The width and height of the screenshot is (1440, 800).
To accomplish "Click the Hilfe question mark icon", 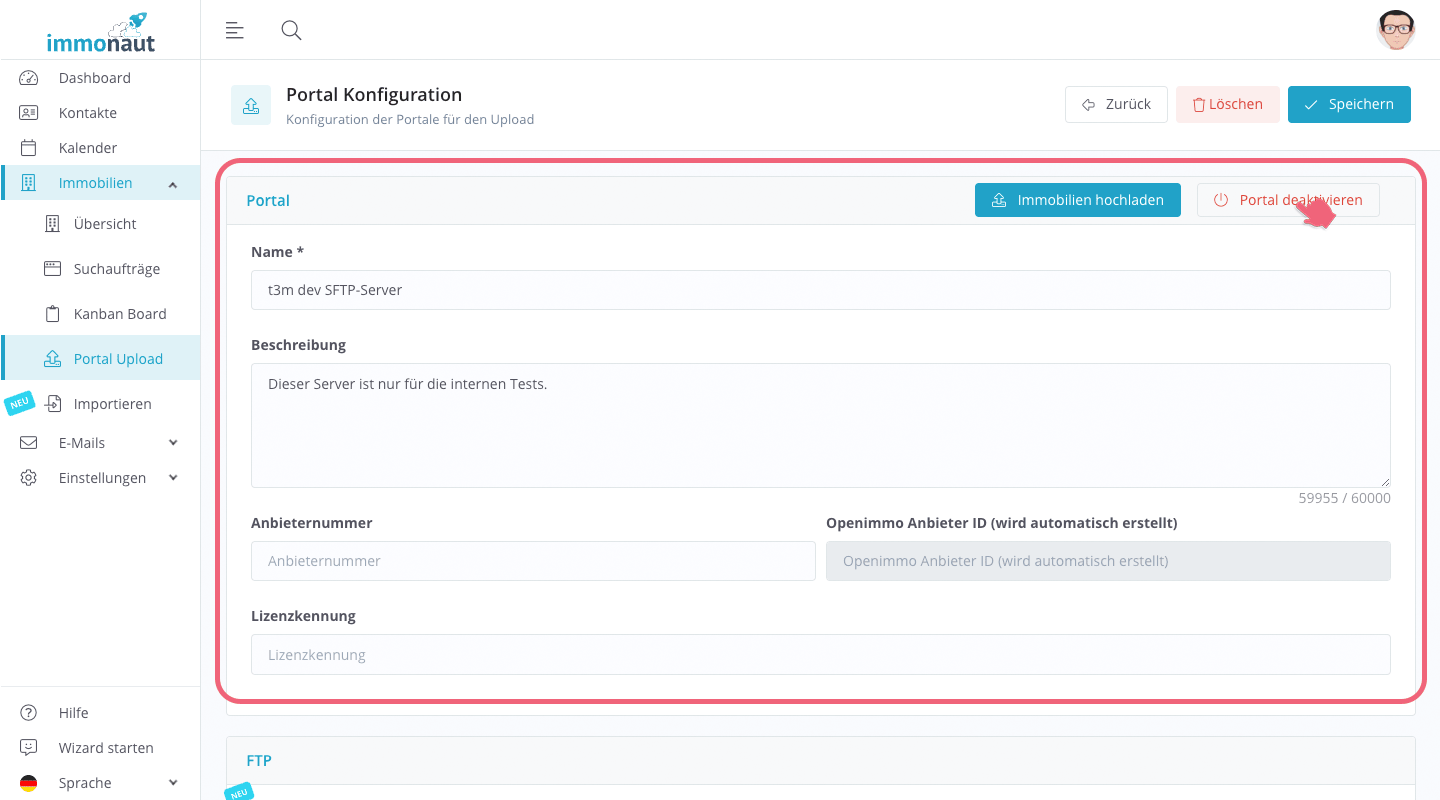I will pyautogui.click(x=28, y=713).
